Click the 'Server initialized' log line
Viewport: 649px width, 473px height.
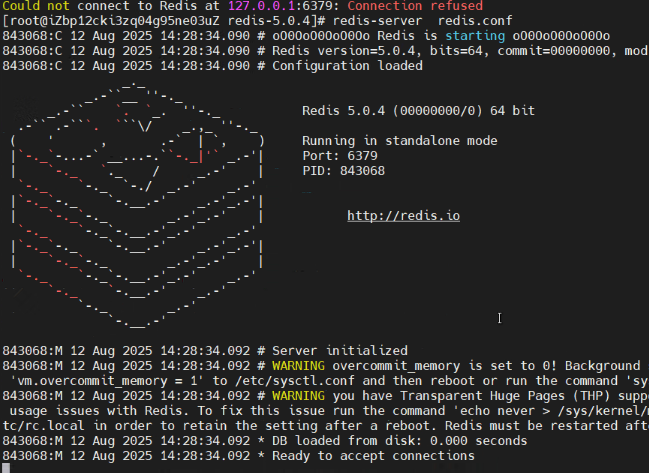205,351
